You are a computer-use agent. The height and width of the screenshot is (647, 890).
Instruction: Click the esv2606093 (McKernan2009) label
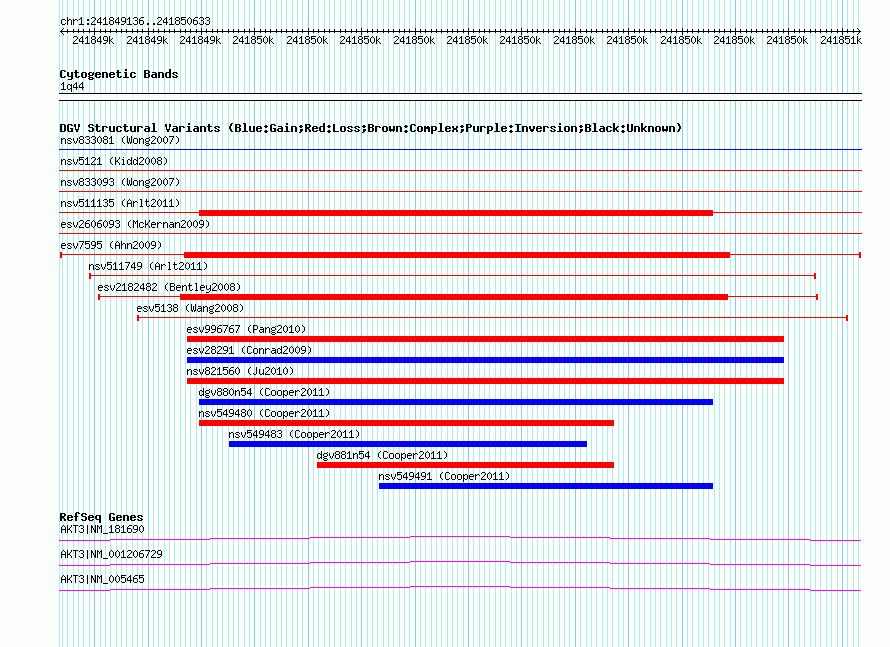pyautogui.click(x=135, y=224)
